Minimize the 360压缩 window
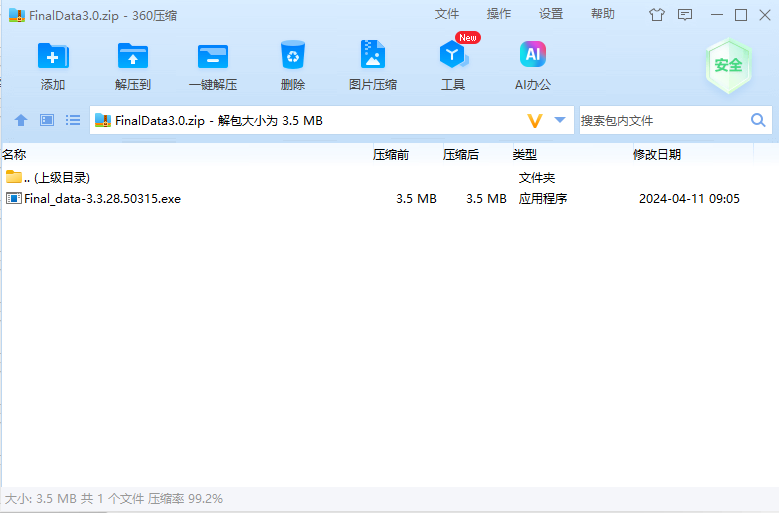Viewport: 779px width, 513px height. pyautogui.click(x=717, y=15)
